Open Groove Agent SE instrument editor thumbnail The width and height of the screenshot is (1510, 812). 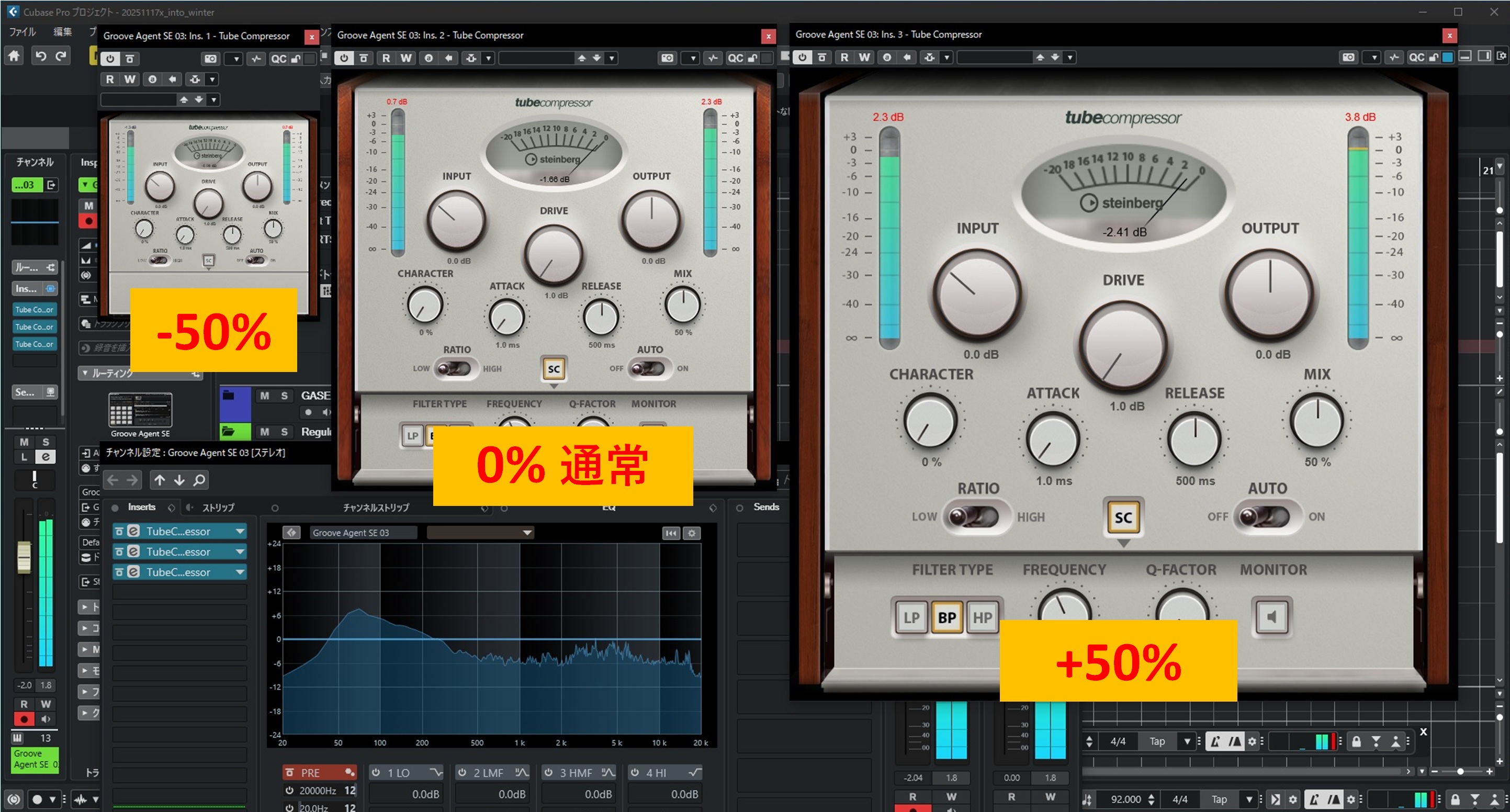pyautogui.click(x=140, y=410)
